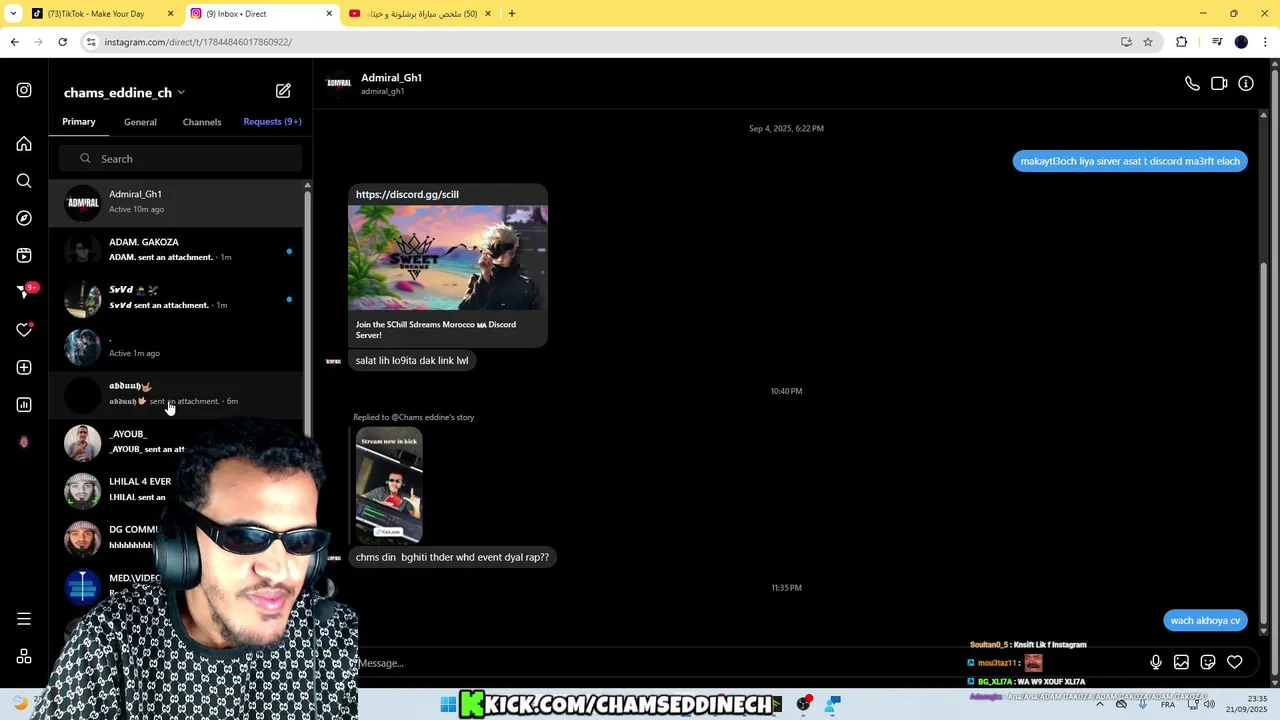
Task: Click the Discord server invite preview image
Action: pyautogui.click(x=448, y=258)
